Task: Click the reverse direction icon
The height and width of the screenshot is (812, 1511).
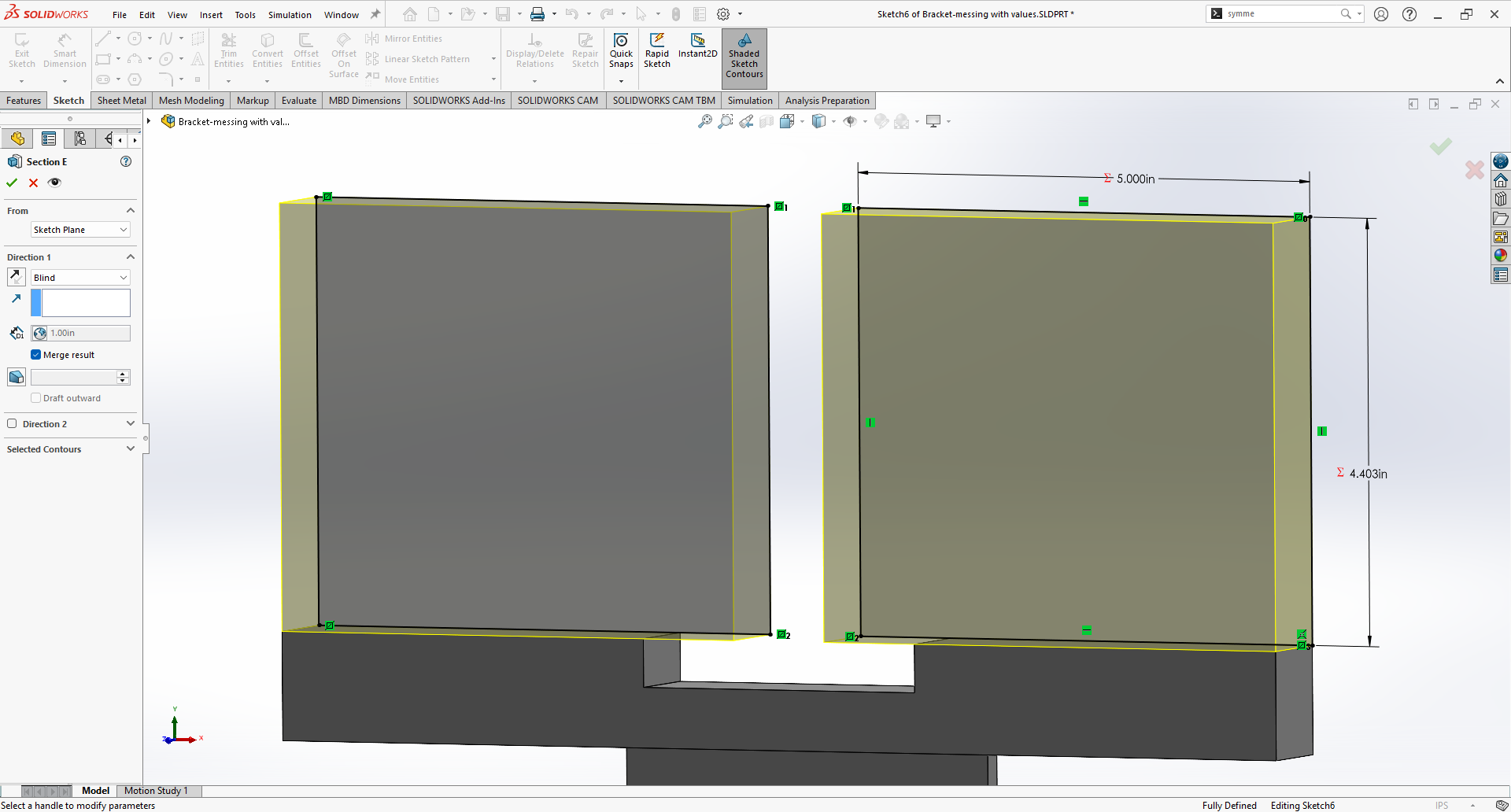Action: point(16,277)
